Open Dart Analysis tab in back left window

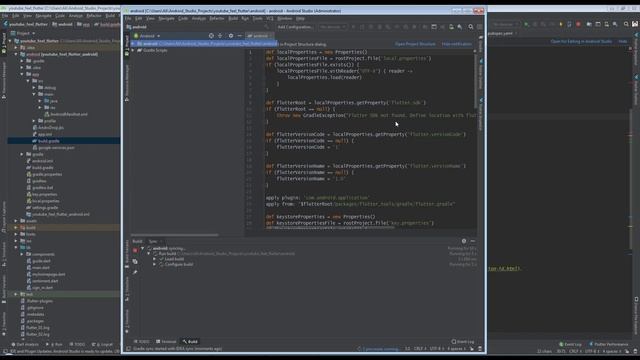pyautogui.click(x=25, y=344)
